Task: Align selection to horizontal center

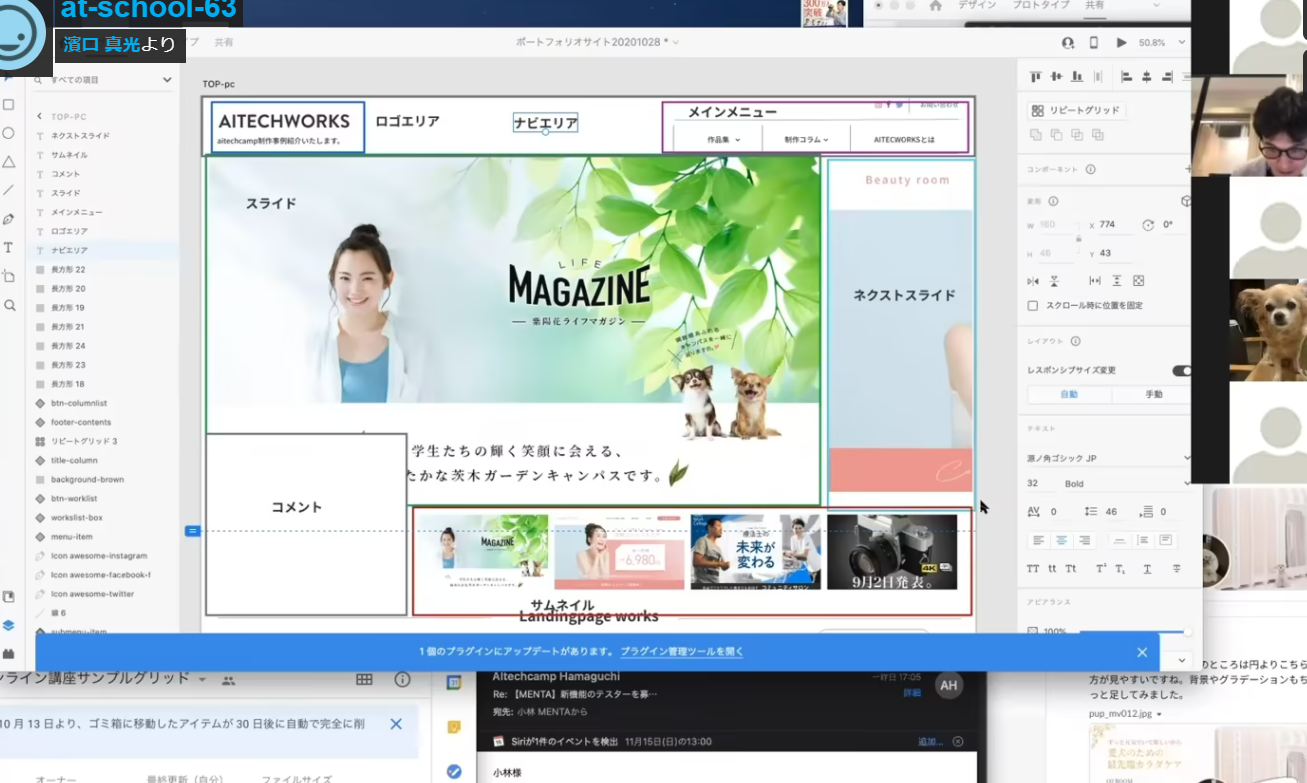Action: [1147, 76]
